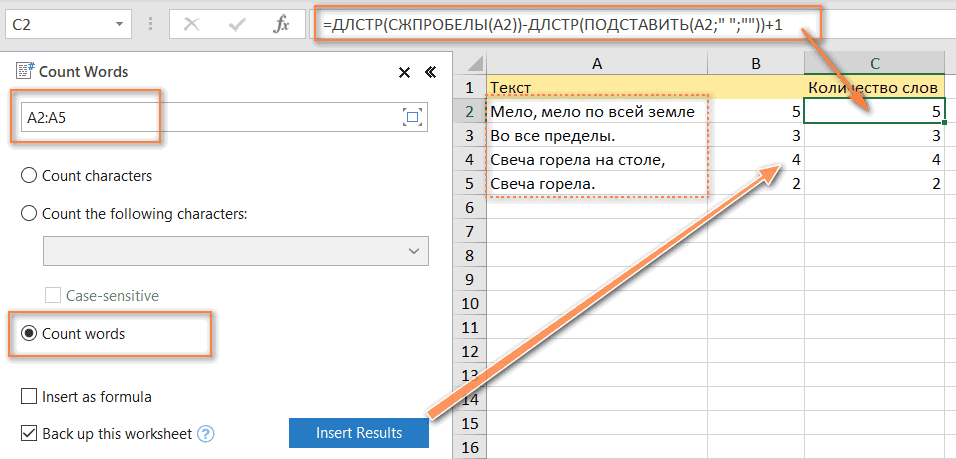Screen dimensions: 956x459
Task: Close the Count Words pane
Action: 404,72
